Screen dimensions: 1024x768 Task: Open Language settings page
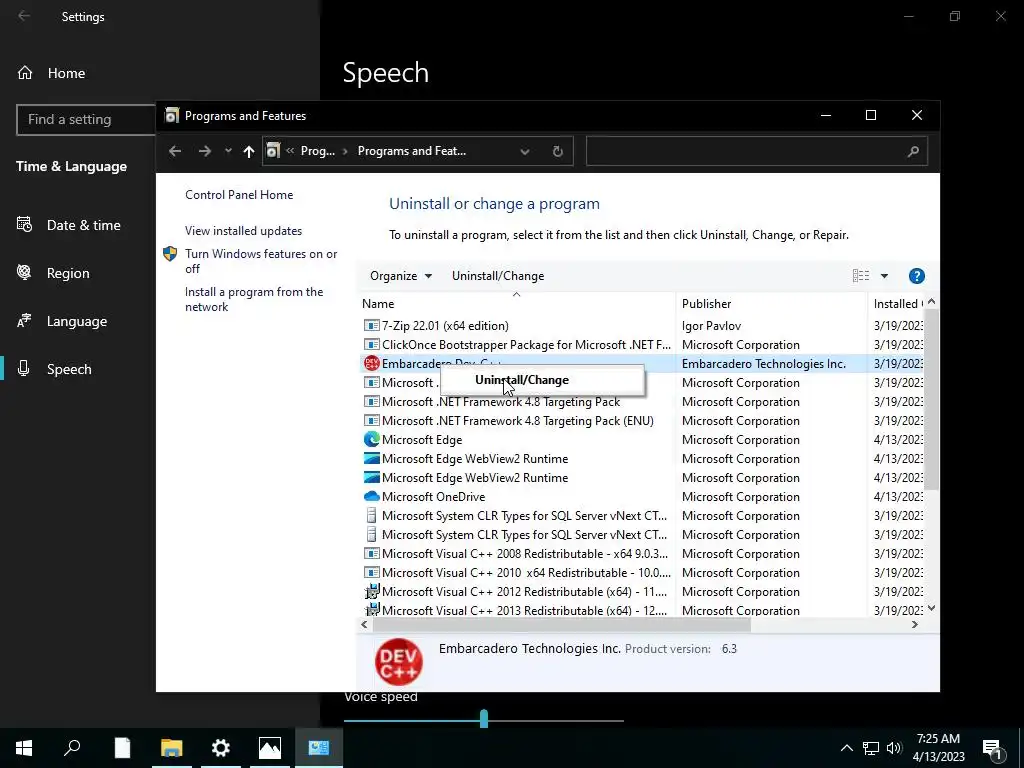pos(78,321)
